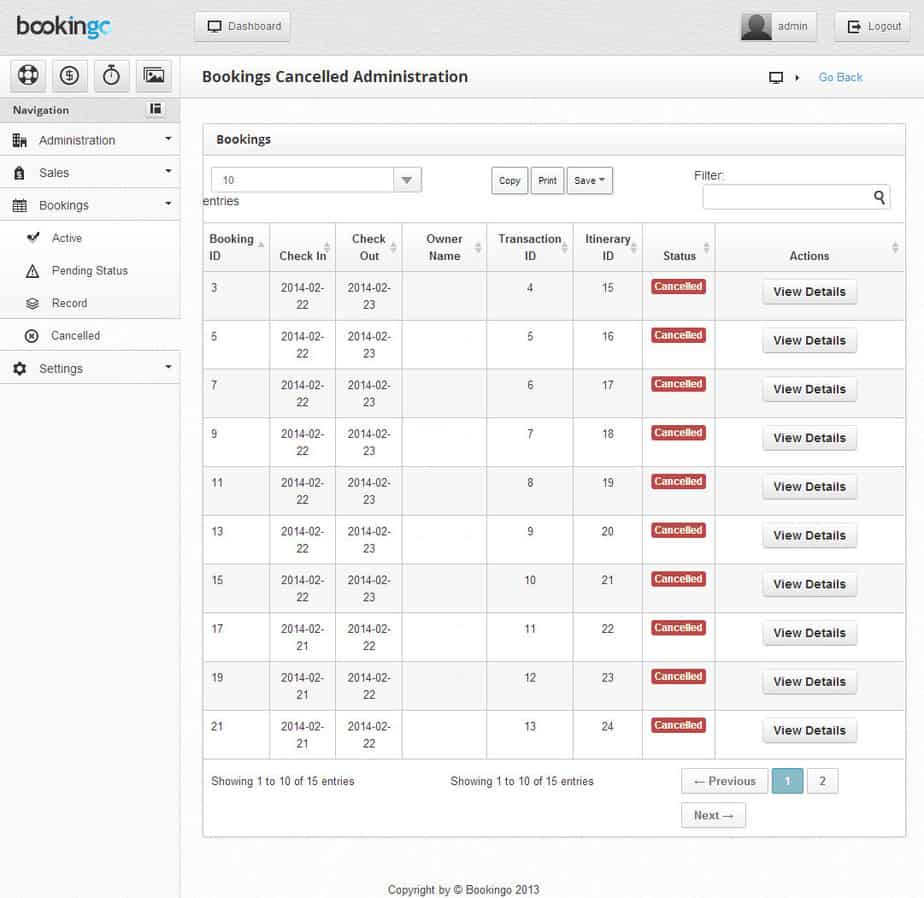Click the monitor icon beside Go Back
This screenshot has width=924, height=898.
pos(776,77)
